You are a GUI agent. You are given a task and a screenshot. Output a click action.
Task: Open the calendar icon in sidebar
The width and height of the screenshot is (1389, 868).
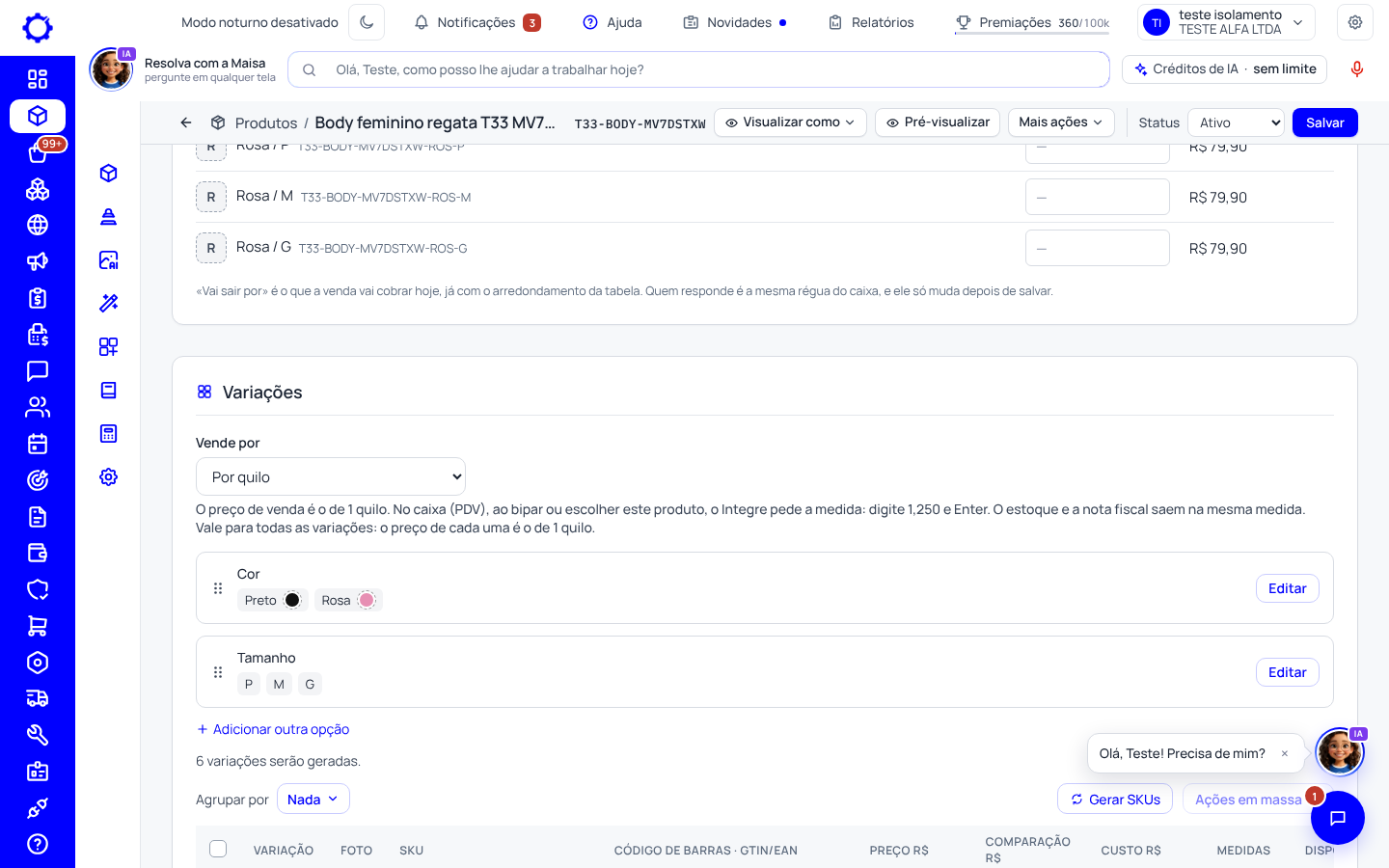(x=38, y=444)
